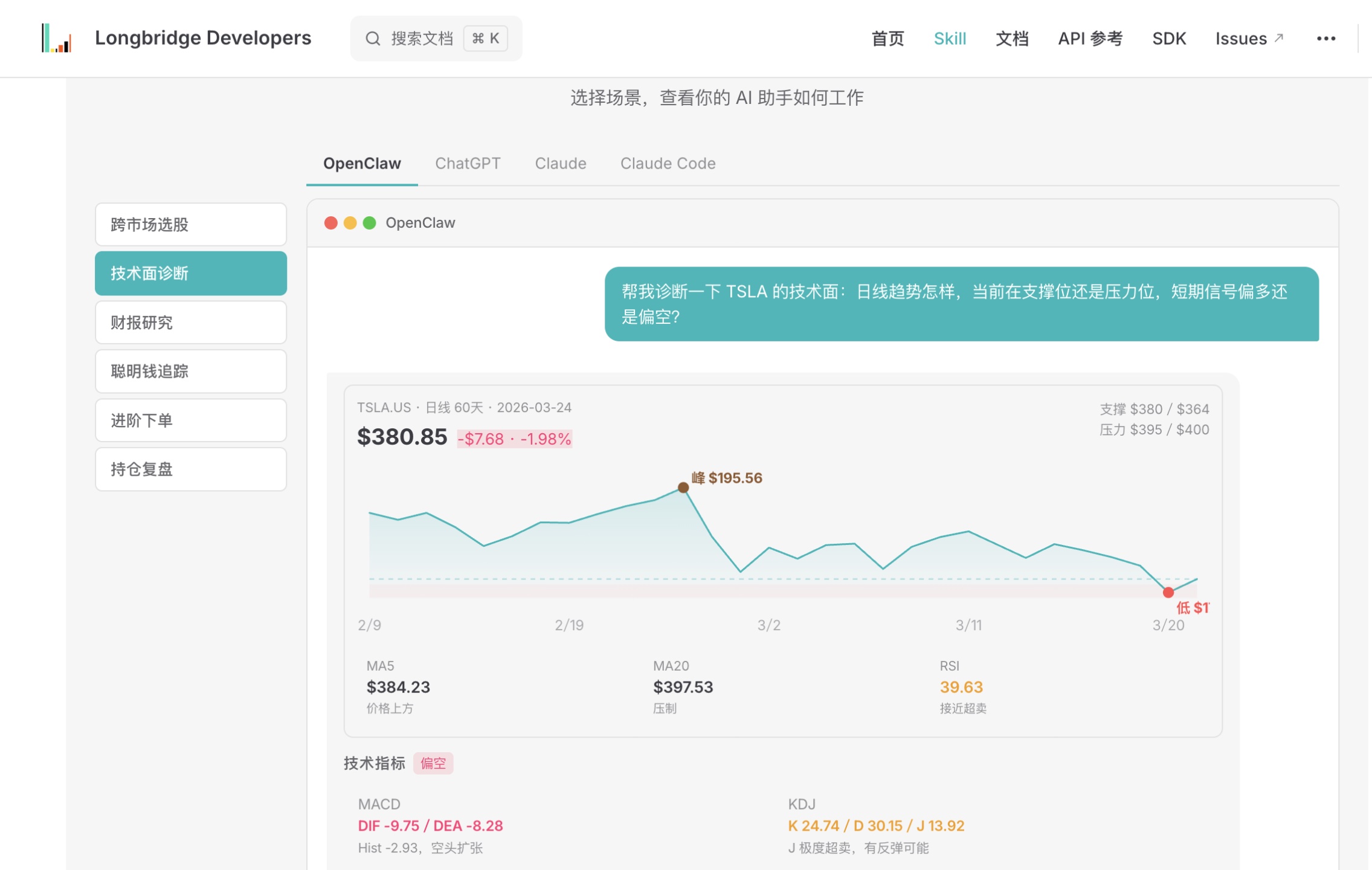
Task: Select the 跨市场选股 scenario
Action: click(x=190, y=225)
